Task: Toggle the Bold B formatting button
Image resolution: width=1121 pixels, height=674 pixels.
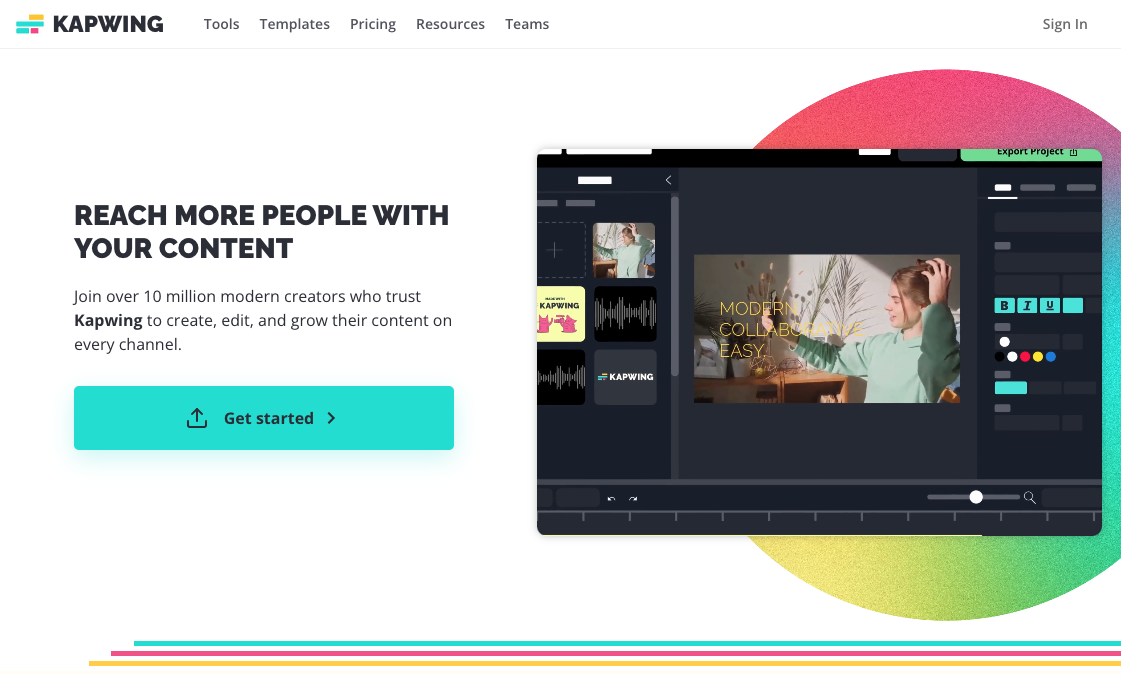Action: (1004, 306)
